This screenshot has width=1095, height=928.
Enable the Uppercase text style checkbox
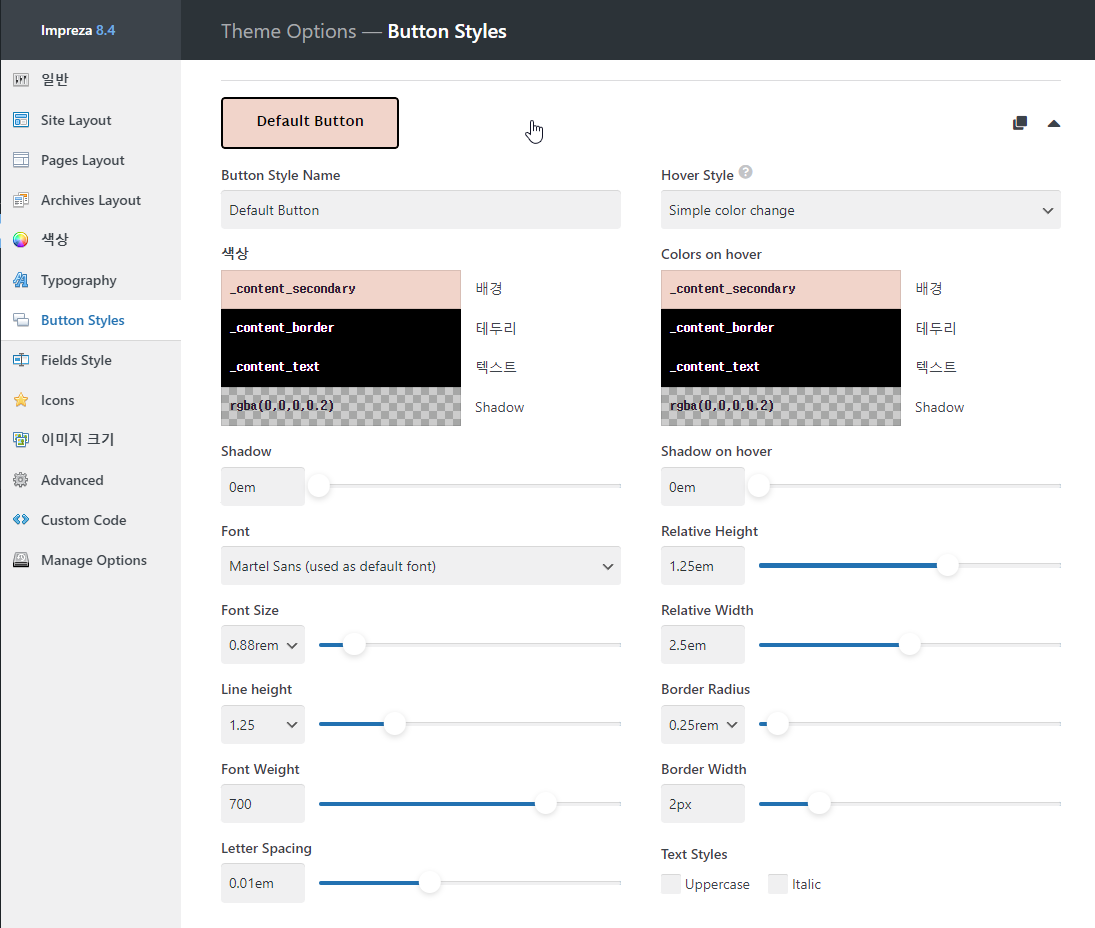(671, 883)
